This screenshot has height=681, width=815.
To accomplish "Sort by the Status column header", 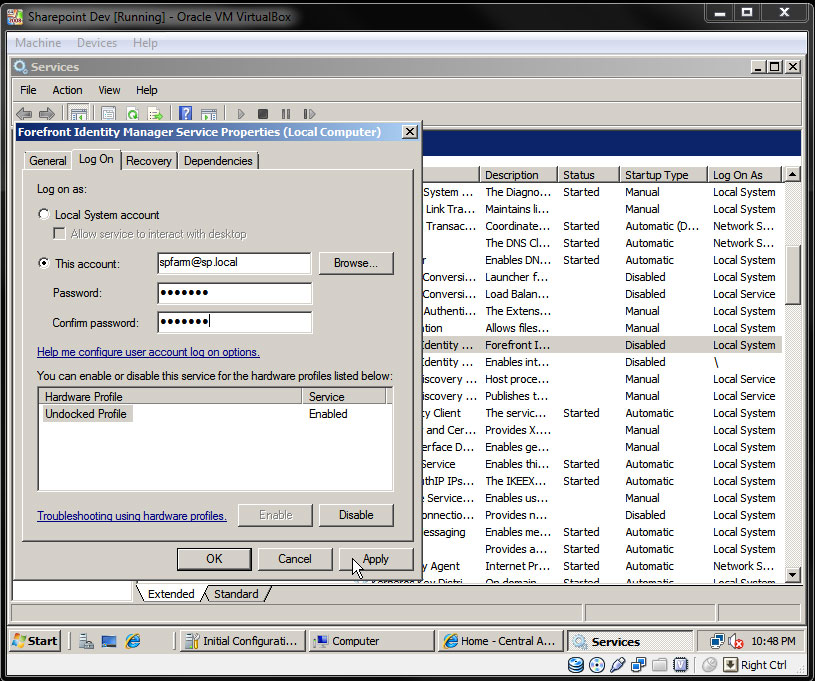I will (x=588, y=175).
